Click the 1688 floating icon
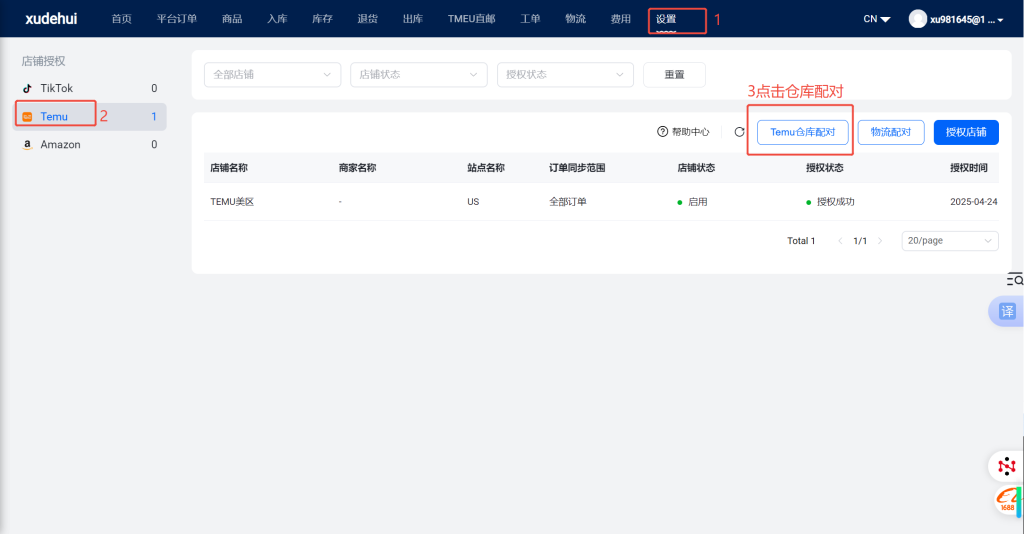 [1007, 501]
